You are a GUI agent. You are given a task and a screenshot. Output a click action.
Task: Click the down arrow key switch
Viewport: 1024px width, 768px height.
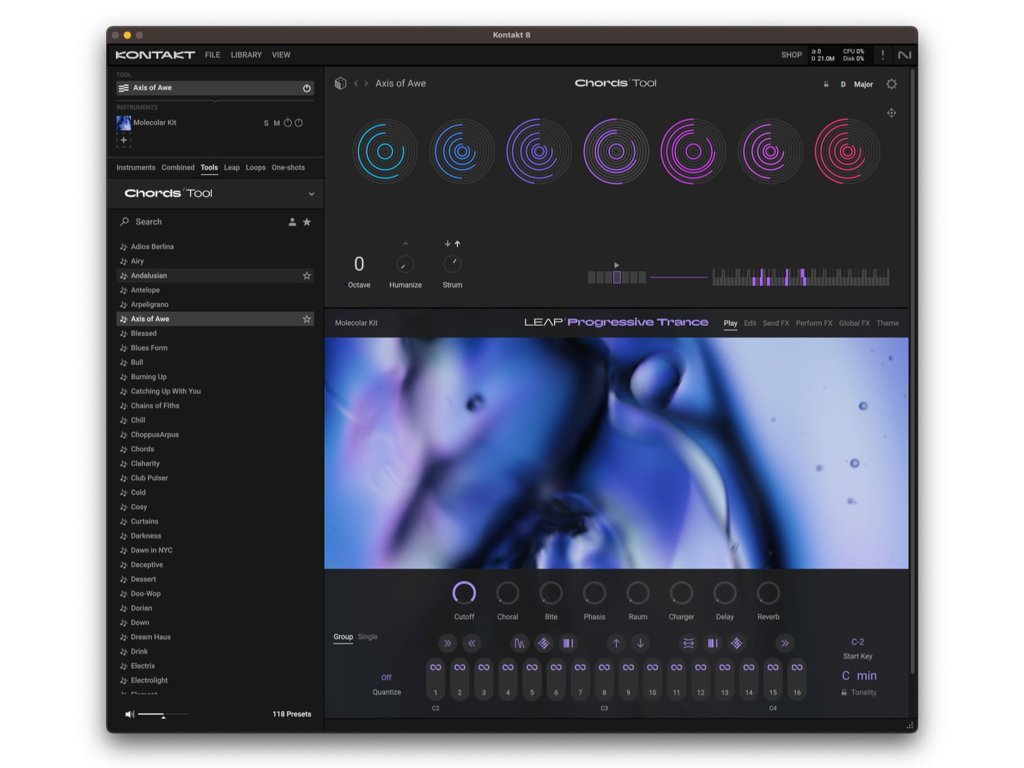tap(640, 643)
